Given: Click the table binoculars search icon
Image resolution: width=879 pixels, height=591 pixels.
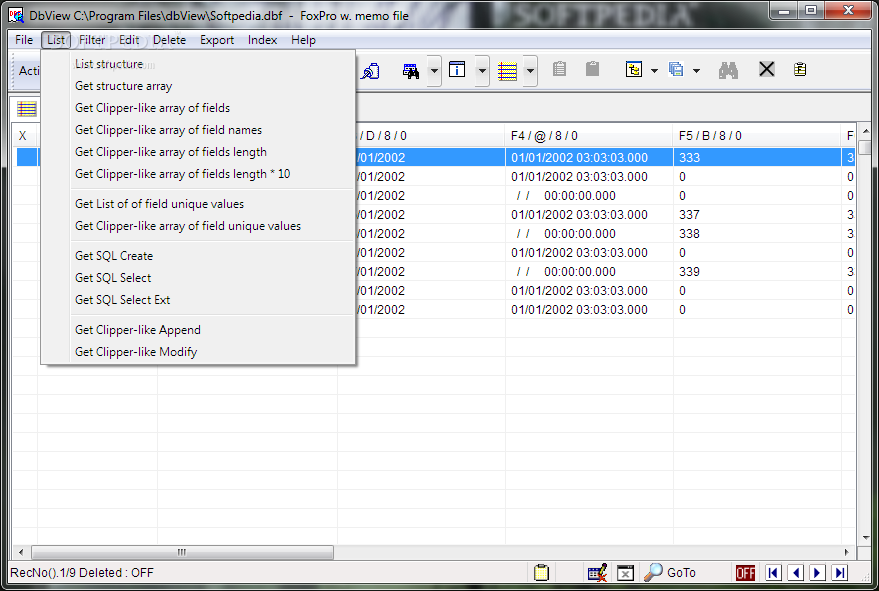Looking at the screenshot, I should (411, 71).
